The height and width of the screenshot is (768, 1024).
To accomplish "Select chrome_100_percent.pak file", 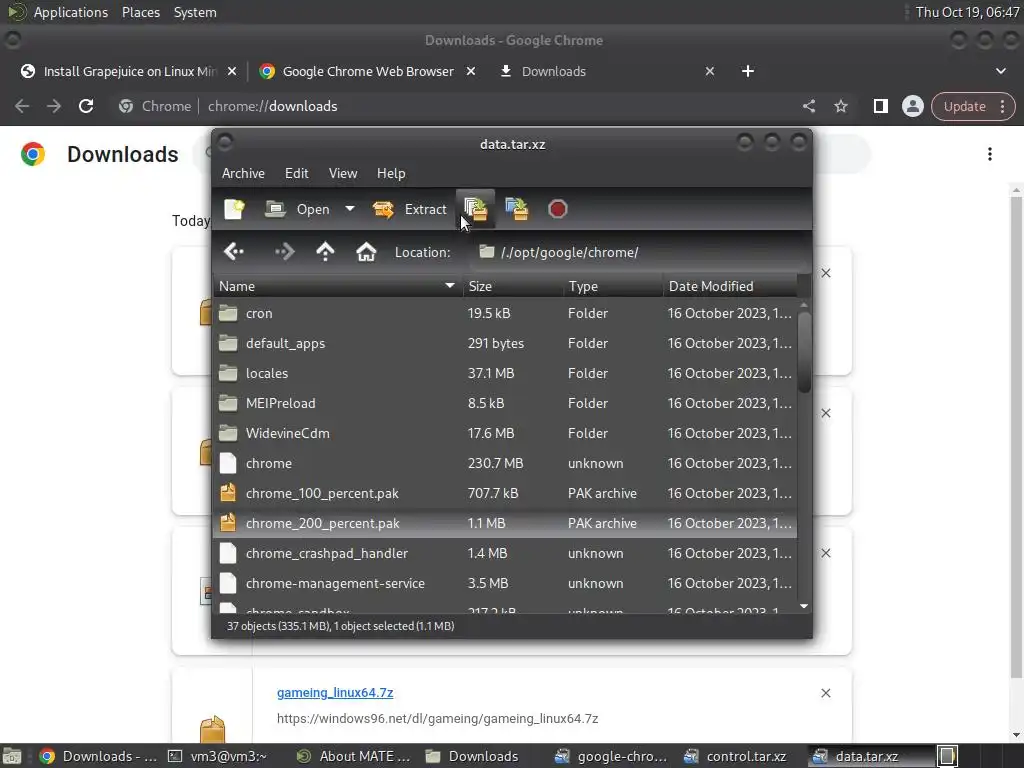I will tap(505, 494).
